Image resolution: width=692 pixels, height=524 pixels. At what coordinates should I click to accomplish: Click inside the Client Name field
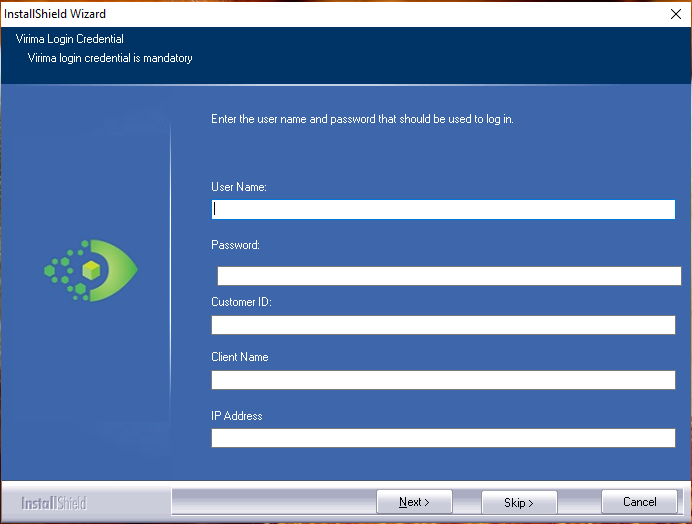click(443, 380)
